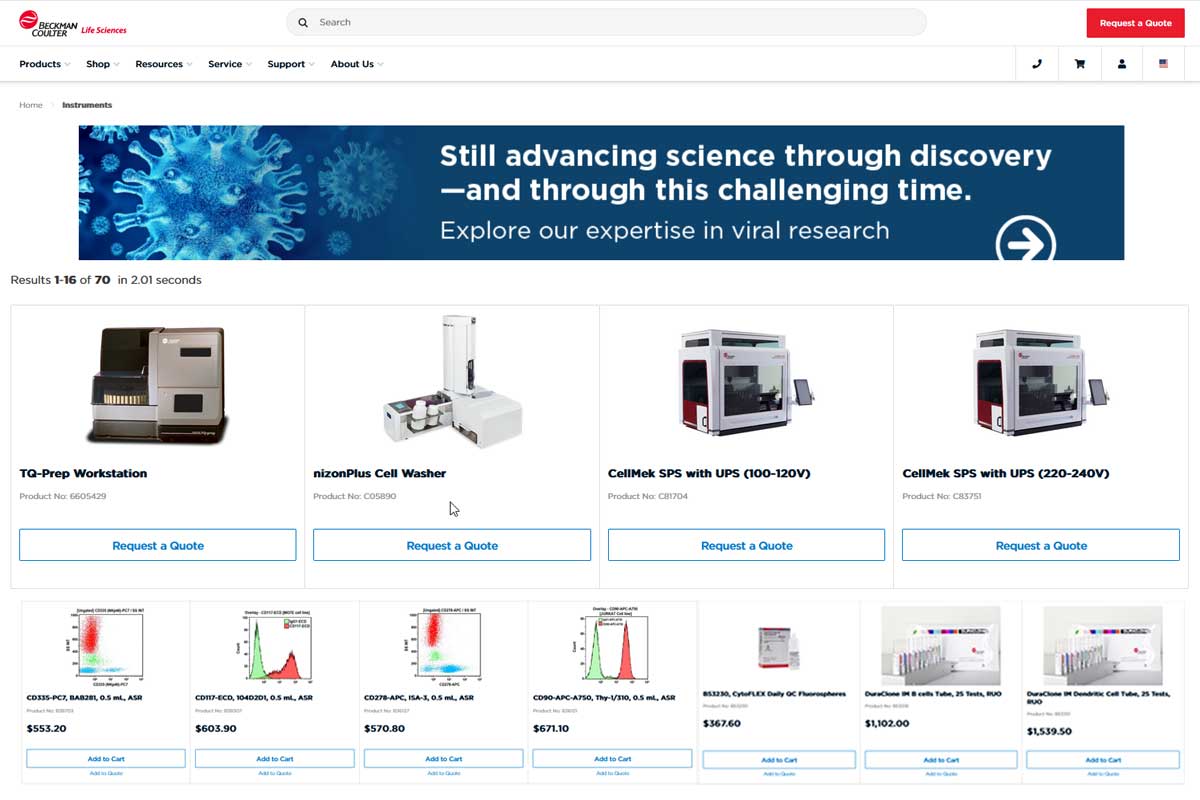Request a quote for TQ-Prep Workstation

click(x=158, y=545)
